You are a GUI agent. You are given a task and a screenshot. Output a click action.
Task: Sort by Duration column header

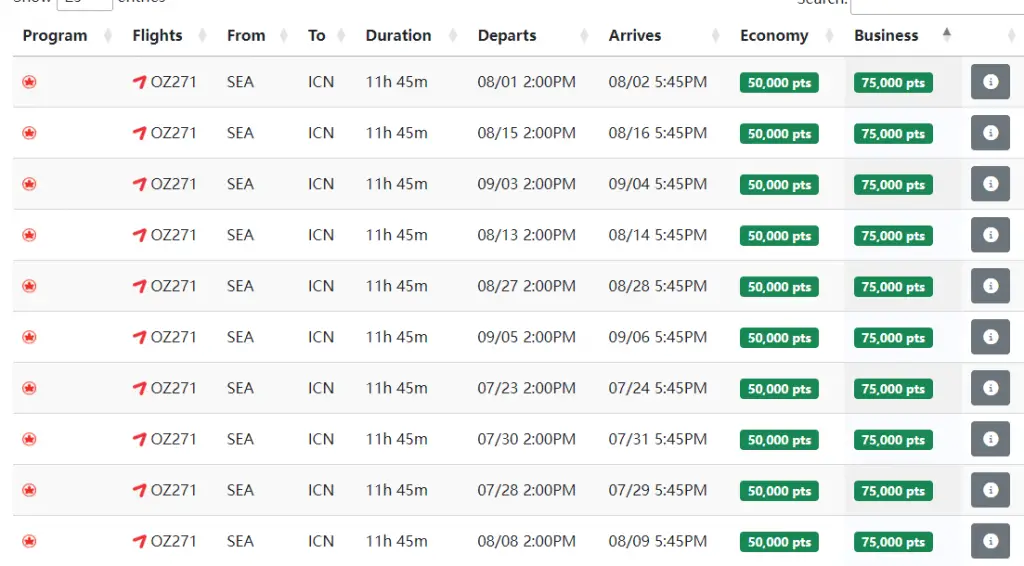(x=398, y=35)
